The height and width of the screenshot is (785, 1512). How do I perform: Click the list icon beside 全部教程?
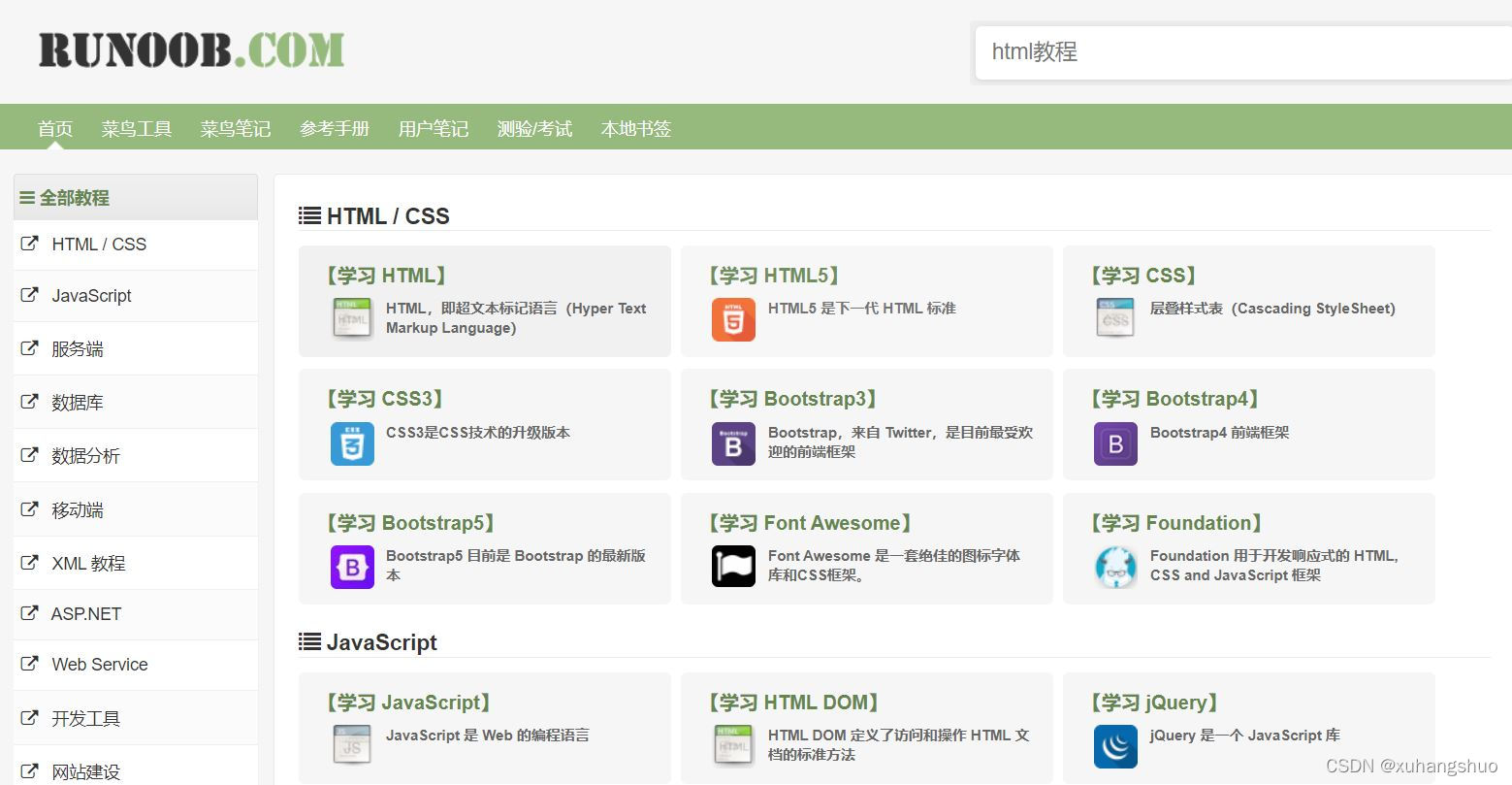[27, 198]
